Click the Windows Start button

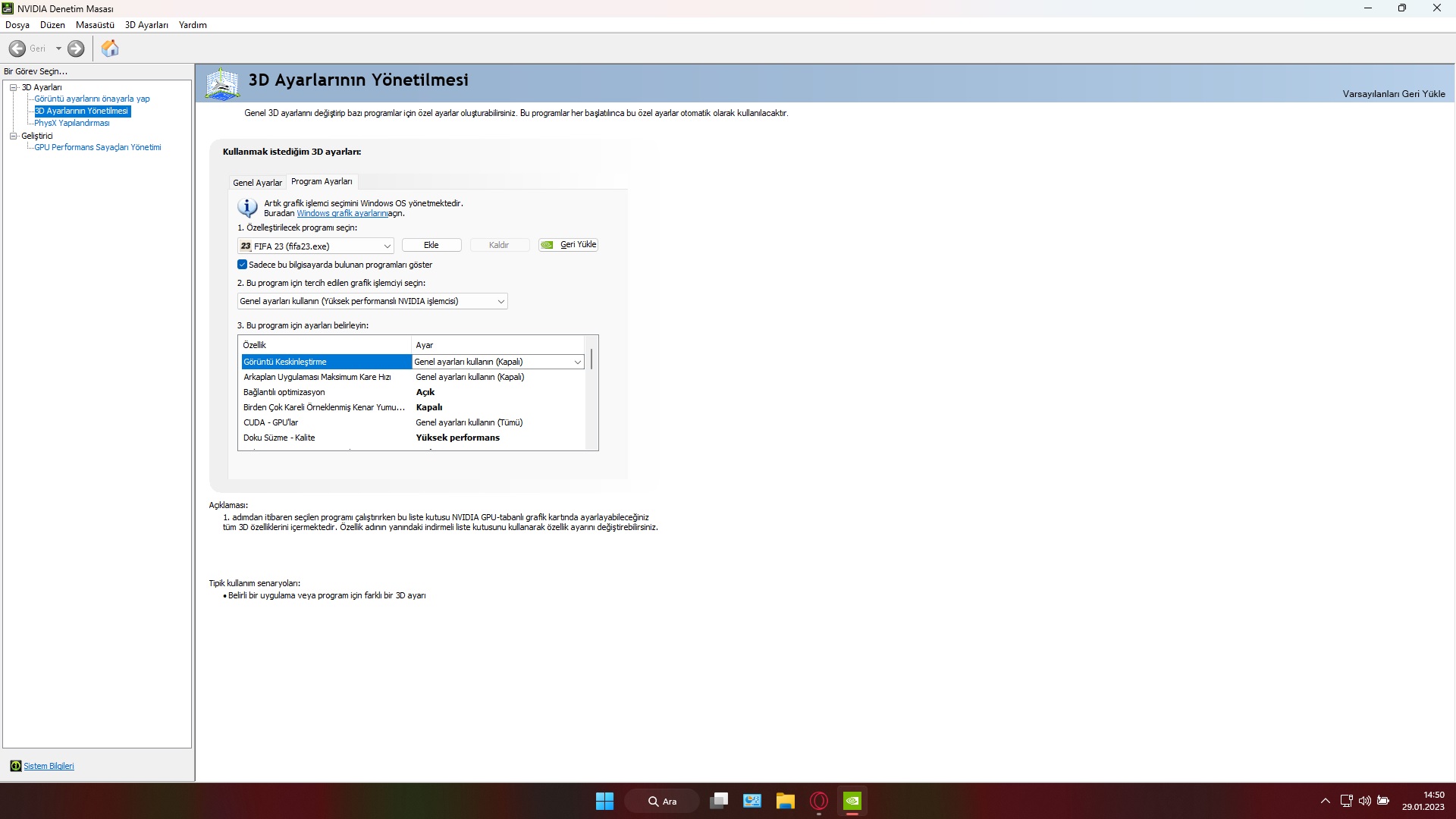(x=604, y=801)
